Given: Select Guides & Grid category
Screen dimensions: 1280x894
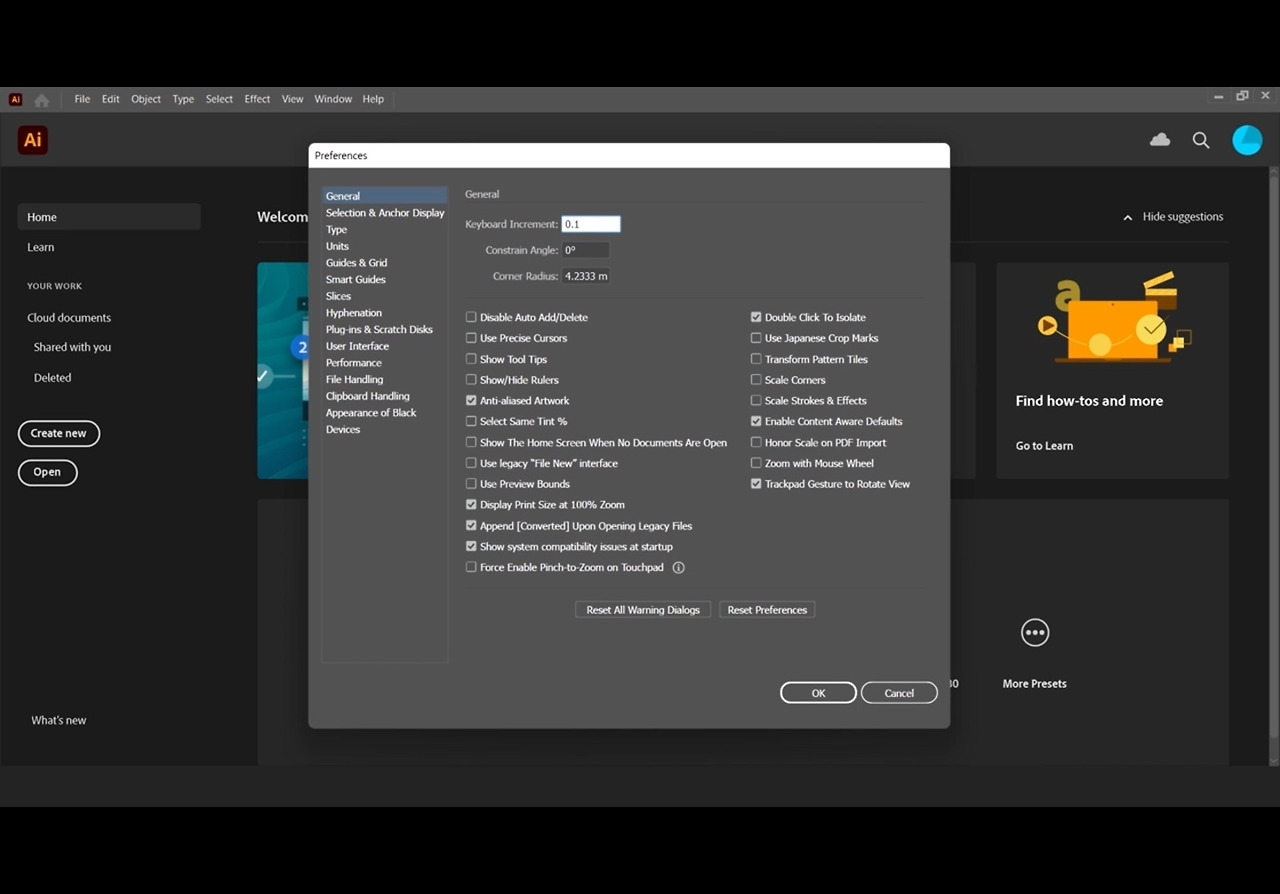Looking at the screenshot, I should pyautogui.click(x=357, y=263).
